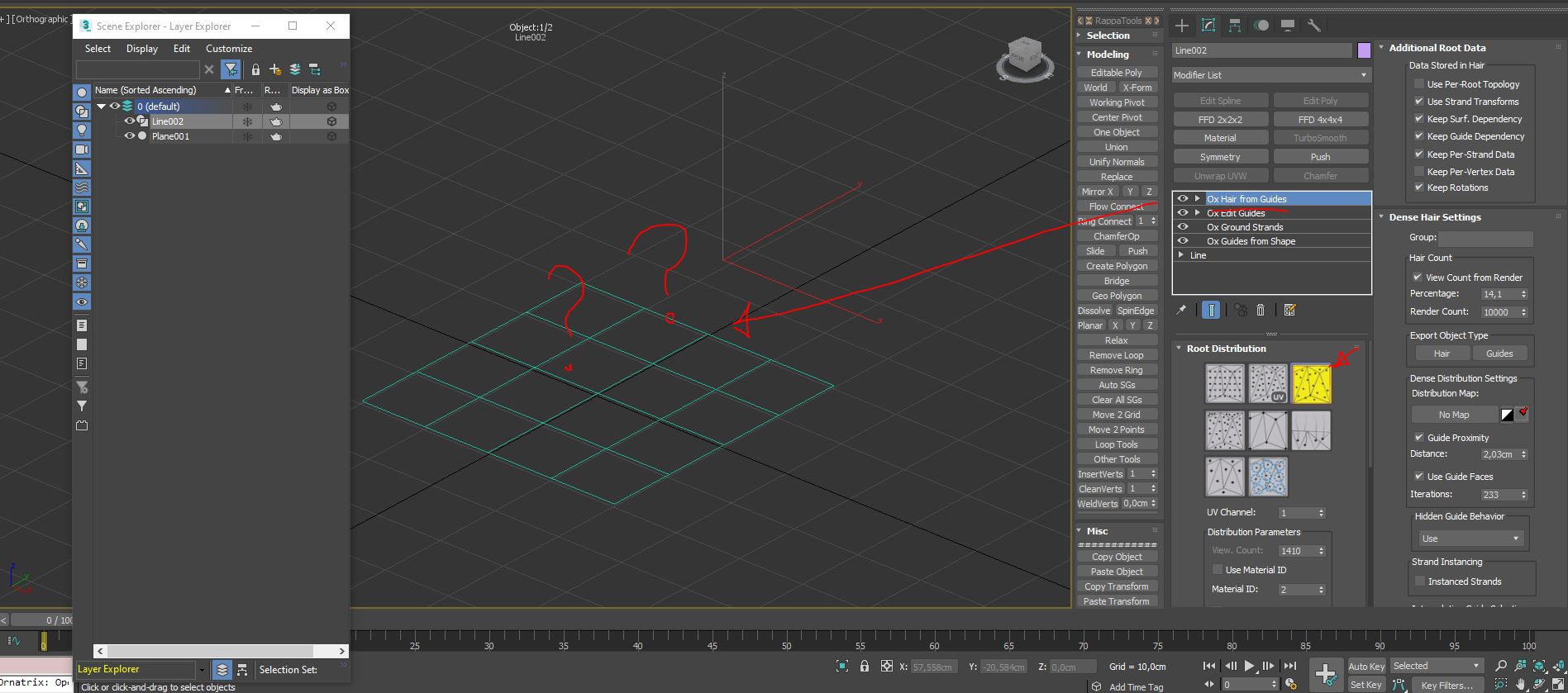The width and height of the screenshot is (1568, 693).
Task: Open the Utilities wrench panel icon
Action: click(x=1313, y=26)
